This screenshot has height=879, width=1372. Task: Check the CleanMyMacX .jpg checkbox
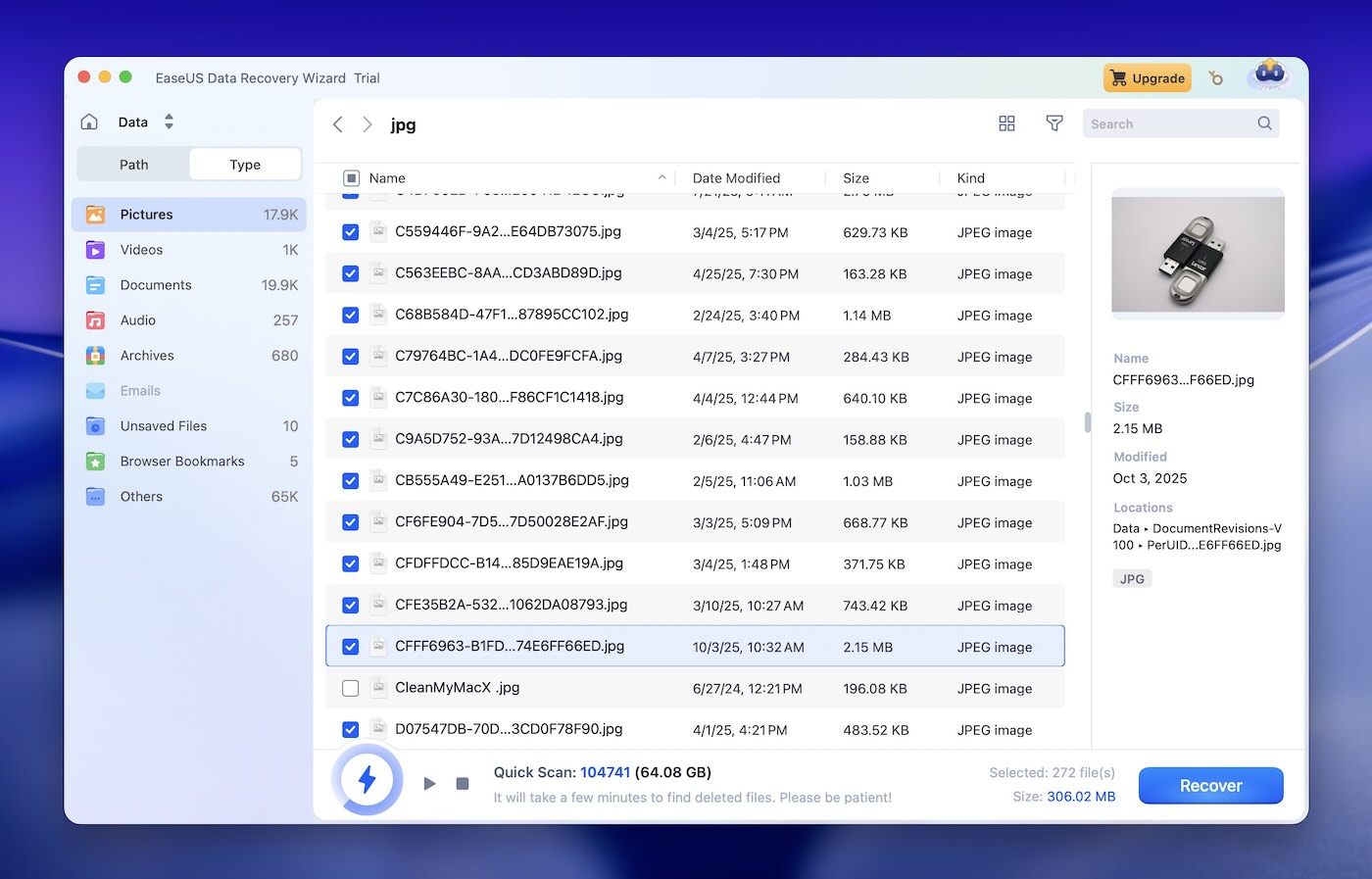[350, 688]
